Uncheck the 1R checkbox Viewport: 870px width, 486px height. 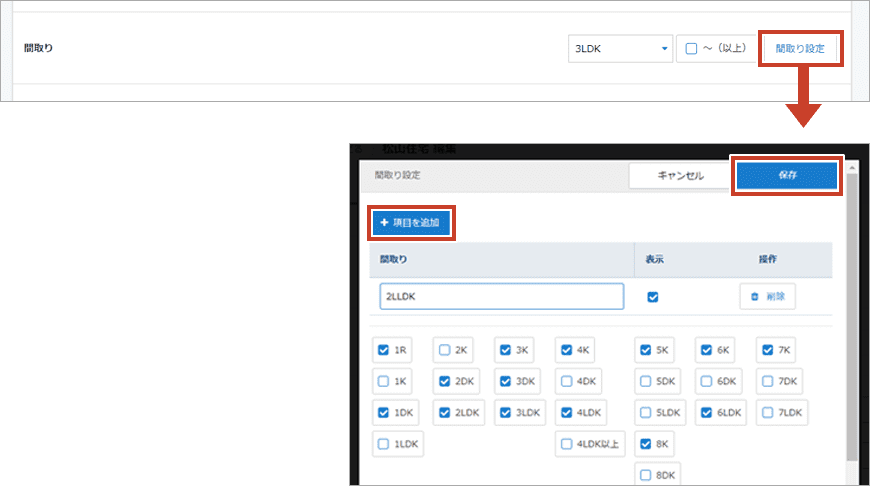pos(384,350)
